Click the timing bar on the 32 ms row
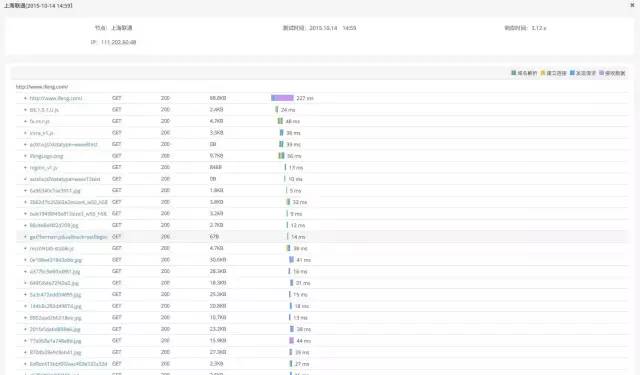Viewport: 640px width, 375px height. tap(289, 202)
